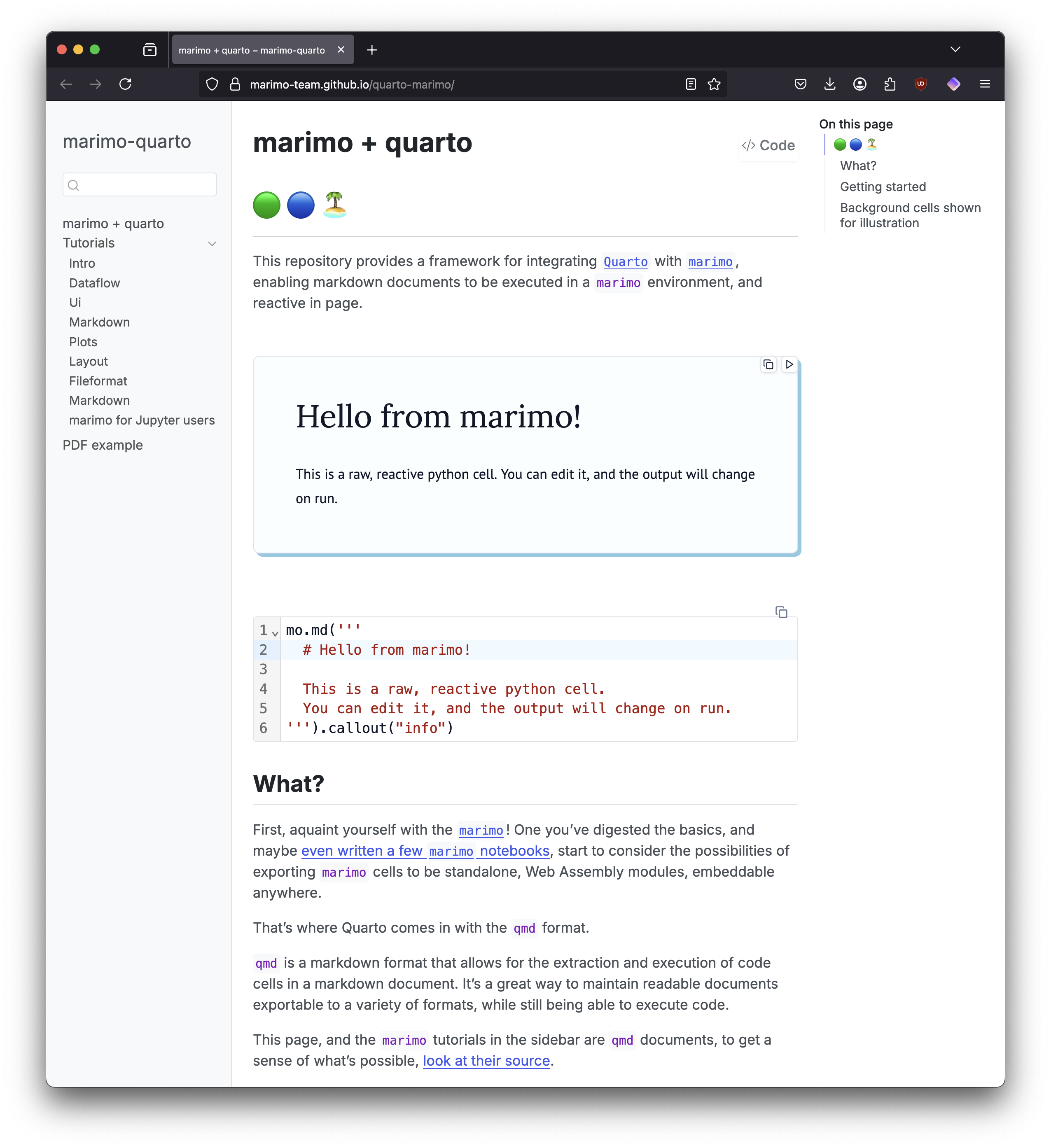Image resolution: width=1051 pixels, height=1148 pixels.
Task: Open the Intro tutorial
Action: [x=82, y=264]
